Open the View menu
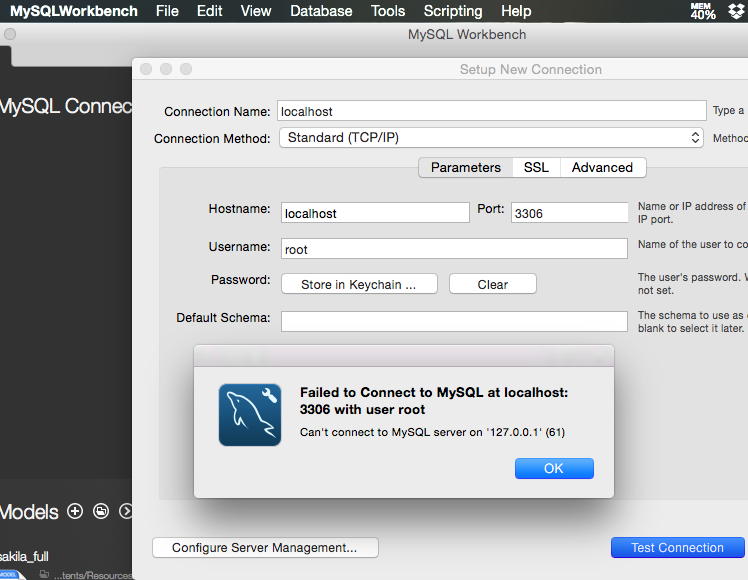 point(256,11)
